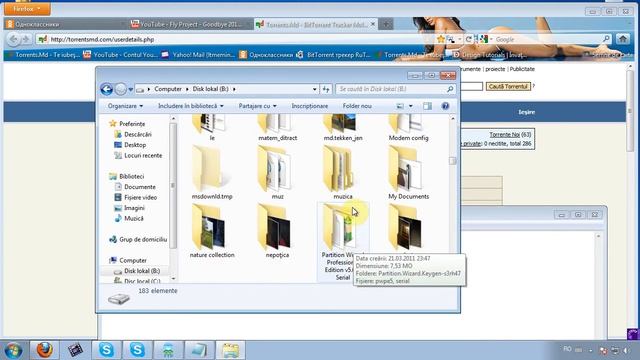Click the Explorer help icon
Image resolution: width=640 pixels, height=360 pixels.
pos(445,106)
